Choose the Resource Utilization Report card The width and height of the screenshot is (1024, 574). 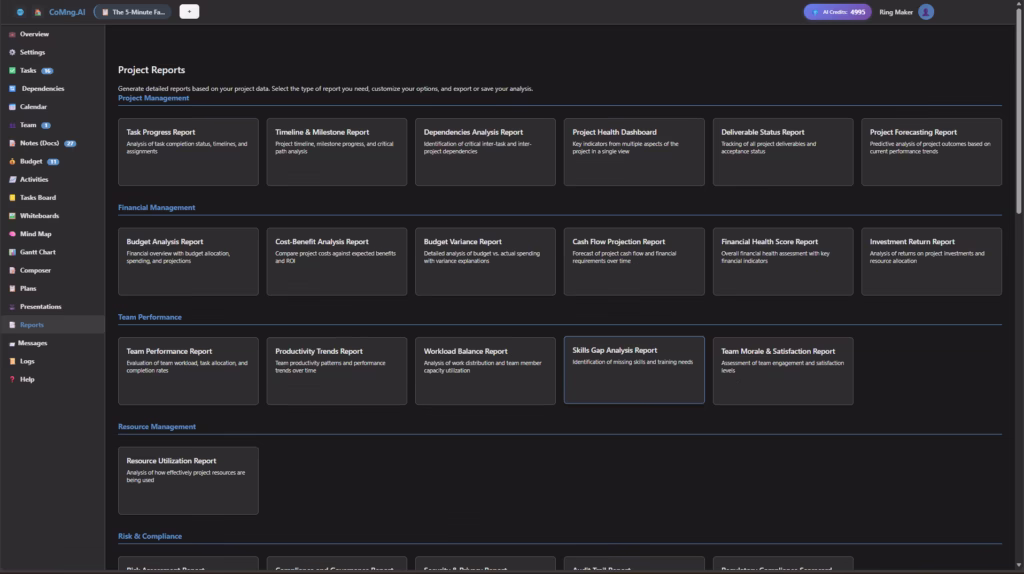[188, 480]
